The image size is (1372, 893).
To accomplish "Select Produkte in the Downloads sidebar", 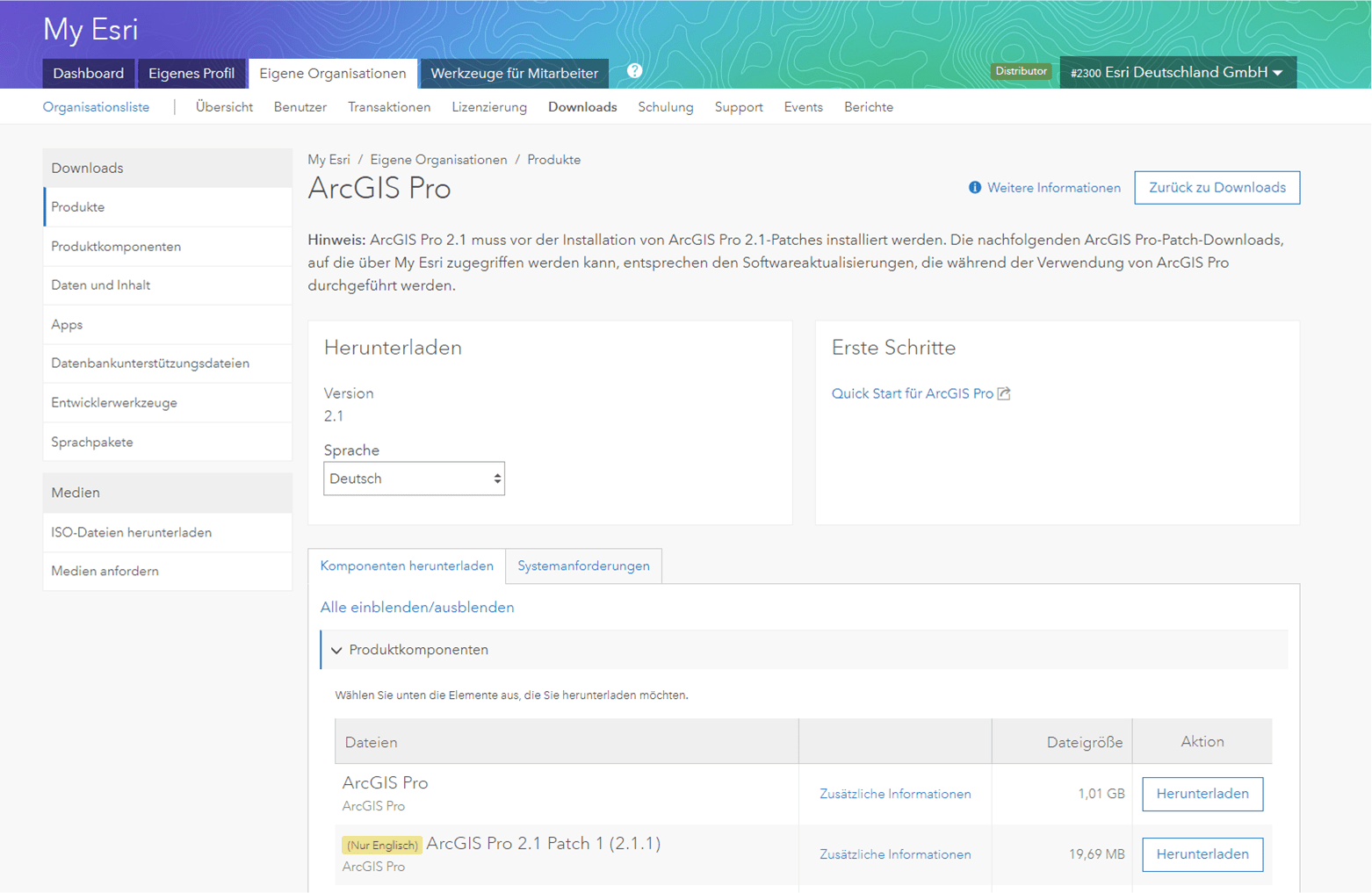I will [x=168, y=207].
